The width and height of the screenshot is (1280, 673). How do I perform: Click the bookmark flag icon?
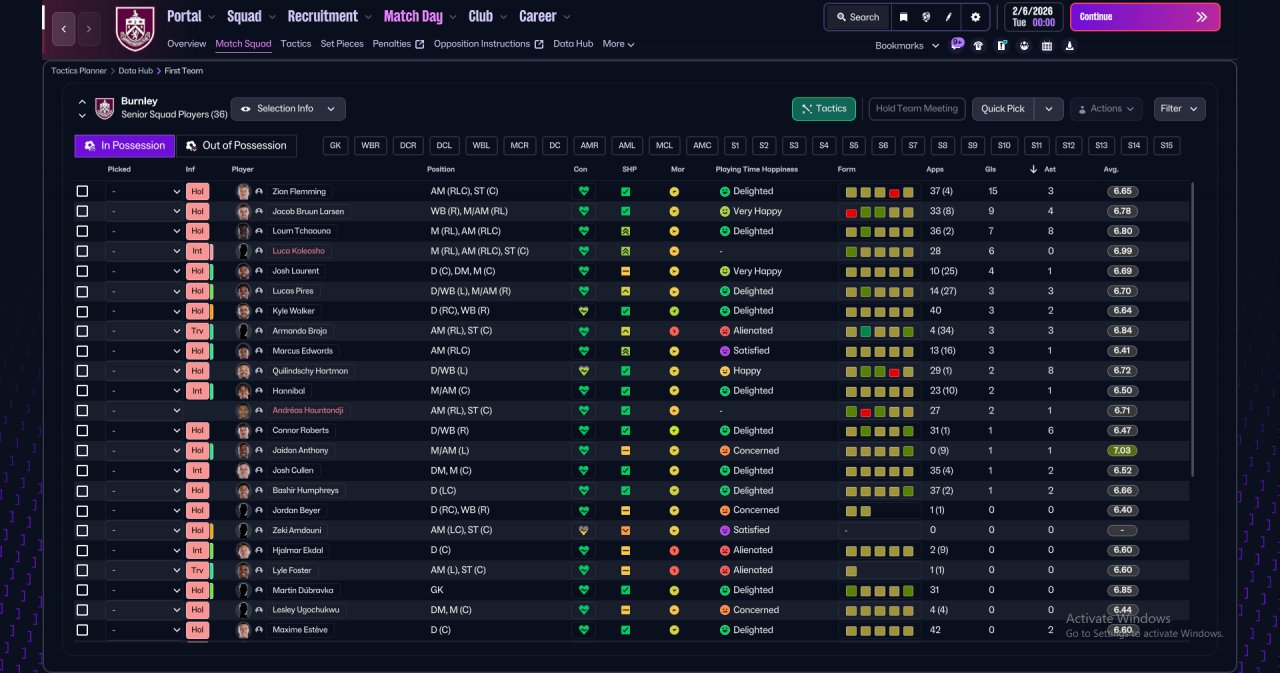click(904, 17)
